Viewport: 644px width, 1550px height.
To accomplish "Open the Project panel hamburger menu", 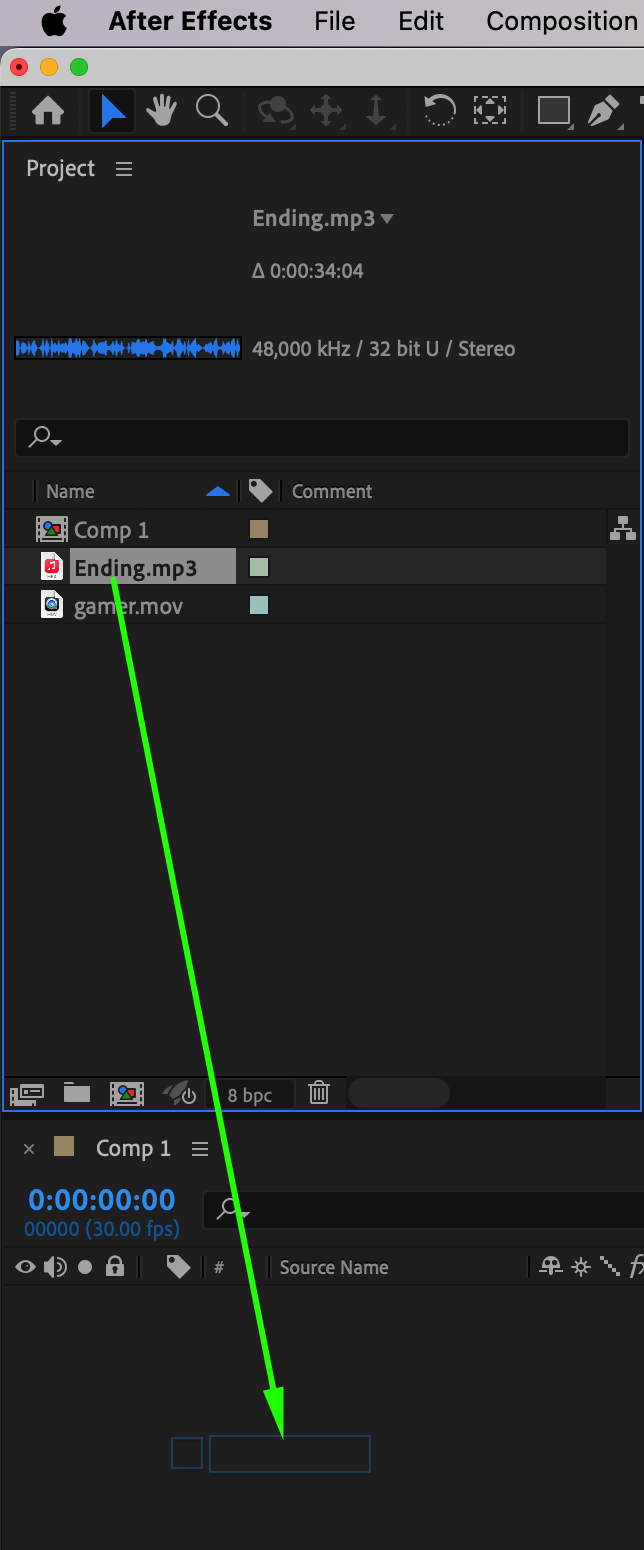I will pyautogui.click(x=124, y=169).
